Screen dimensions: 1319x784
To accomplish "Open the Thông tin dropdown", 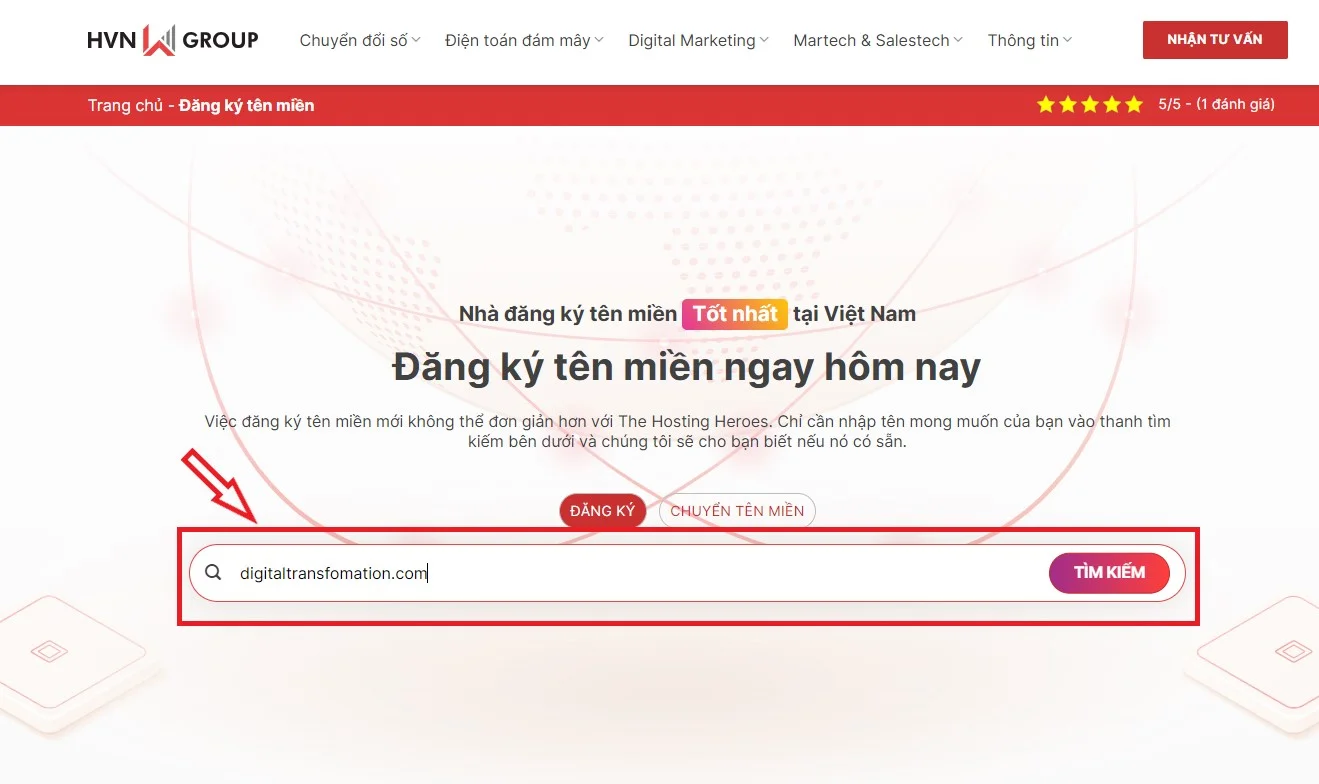I will tap(1029, 40).
